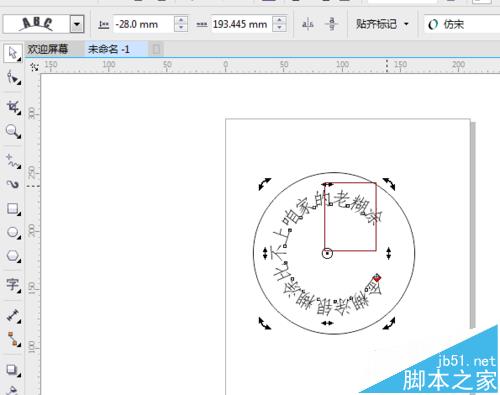The image size is (500, 395).
Task: Decrease the -28.0 mm distance value
Action: [181, 29]
